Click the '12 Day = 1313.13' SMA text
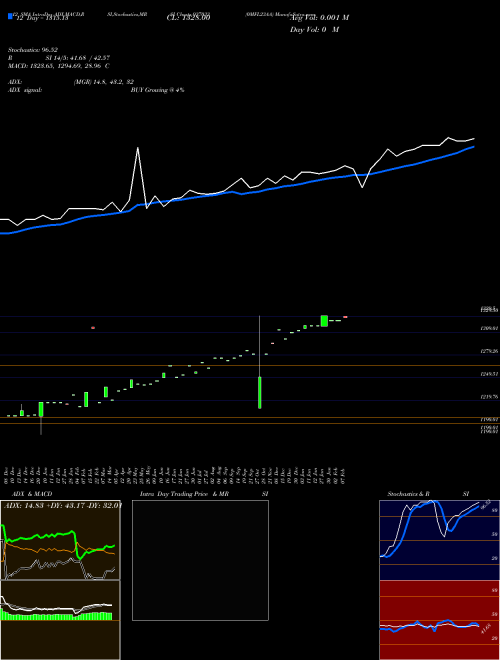500x660 pixels. point(41,18)
